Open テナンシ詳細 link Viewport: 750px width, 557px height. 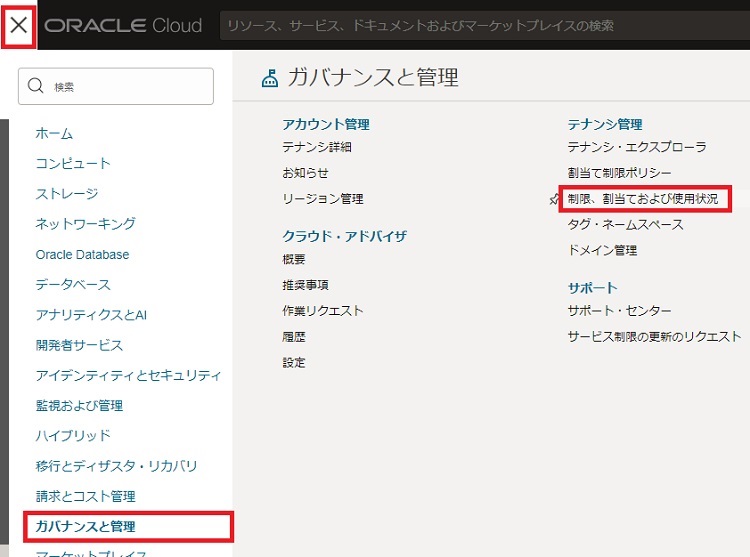click(317, 147)
